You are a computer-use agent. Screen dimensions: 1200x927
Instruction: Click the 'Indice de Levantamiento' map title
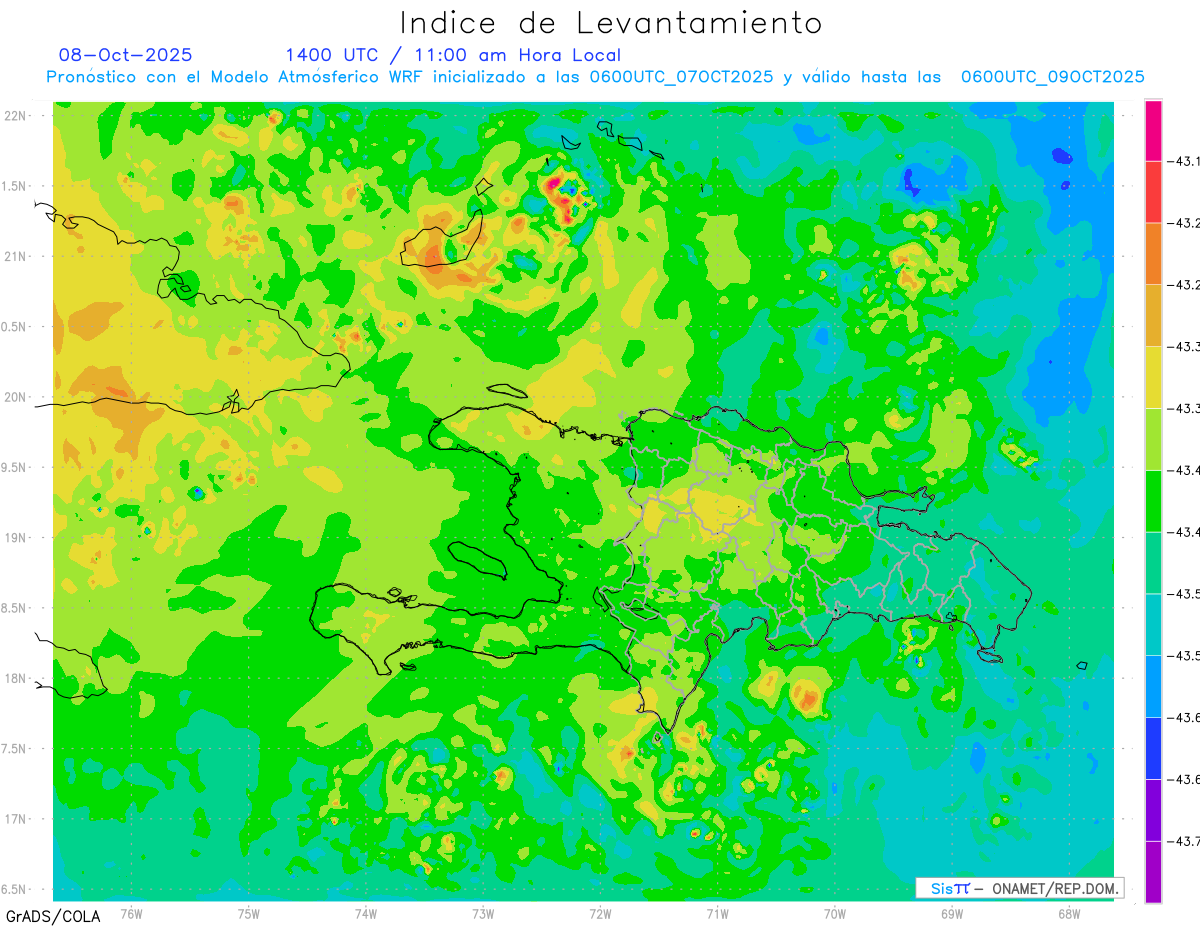click(x=610, y=23)
